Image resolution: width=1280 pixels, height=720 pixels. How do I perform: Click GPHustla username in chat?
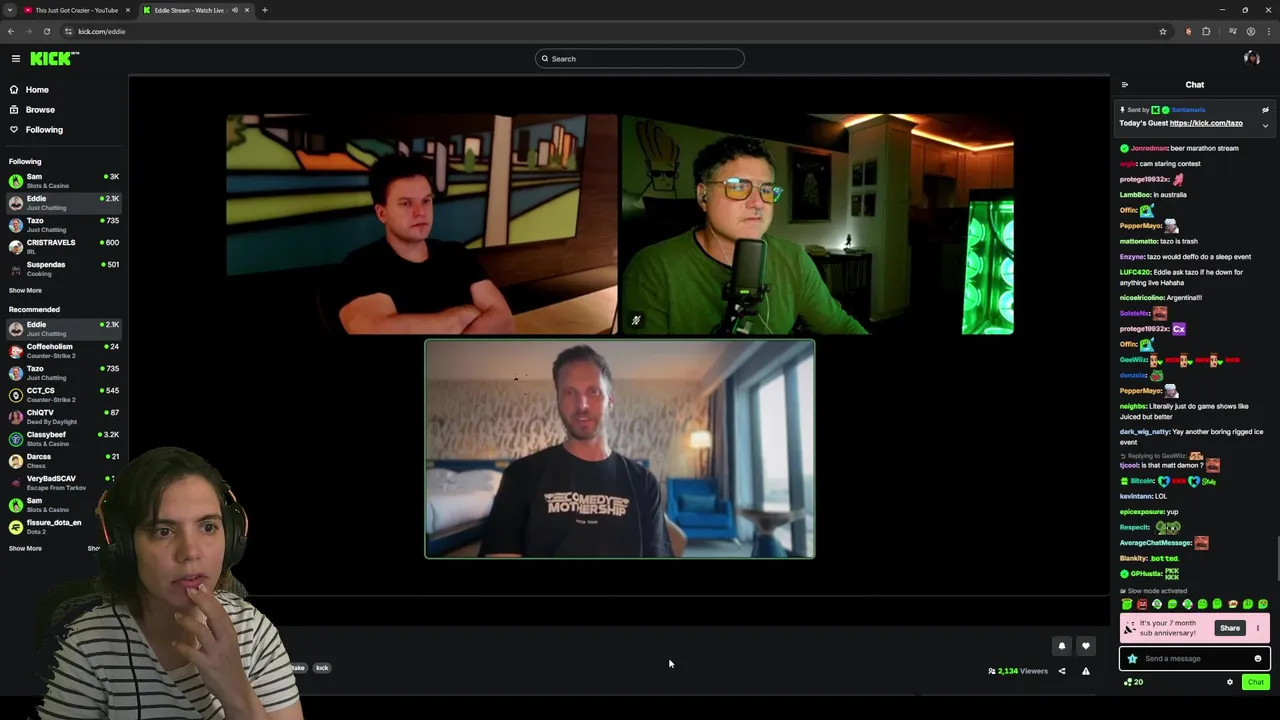(x=1146, y=574)
